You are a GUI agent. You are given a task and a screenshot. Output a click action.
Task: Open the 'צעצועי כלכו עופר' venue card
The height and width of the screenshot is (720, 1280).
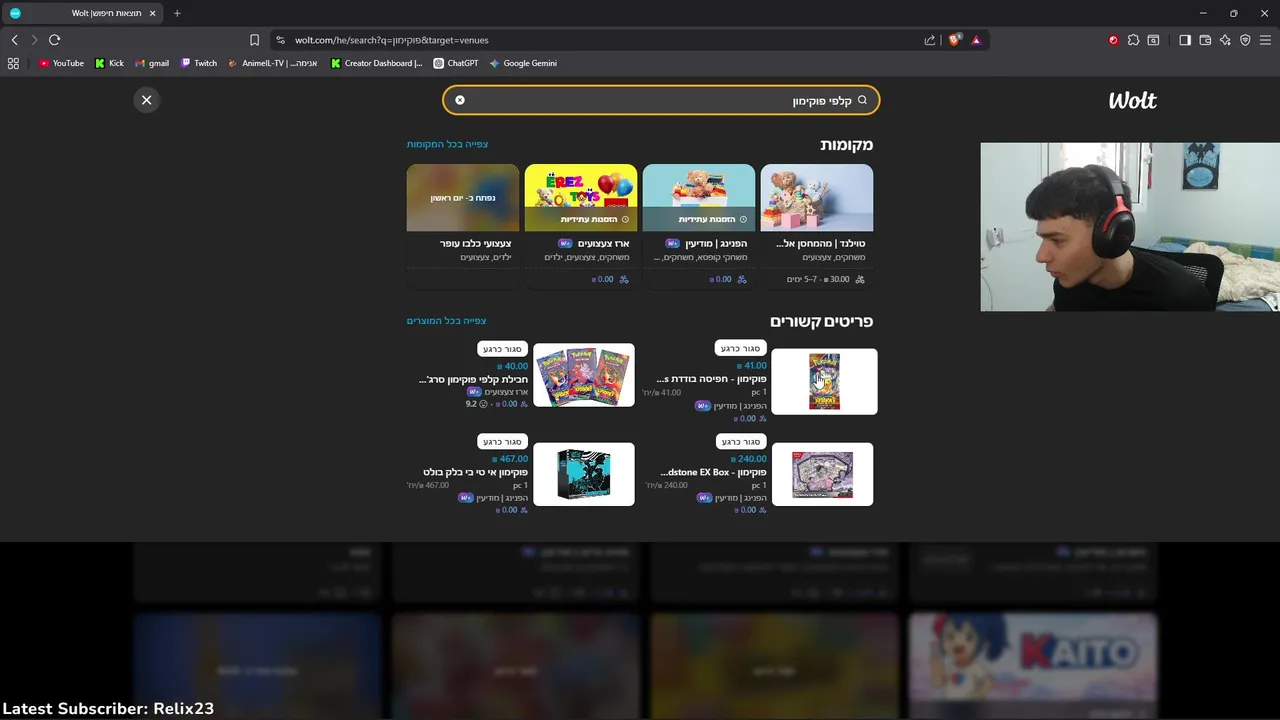(x=463, y=226)
